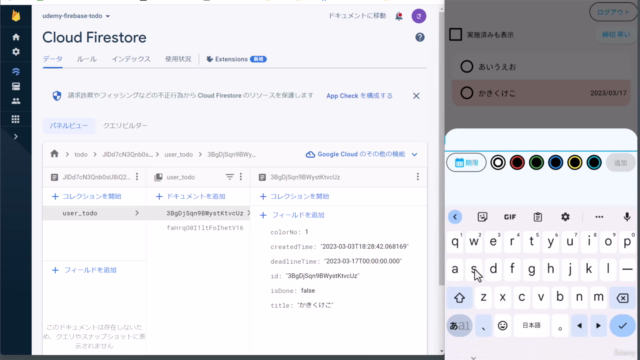
Task: Open the all products grid icon
Action: [16, 119]
